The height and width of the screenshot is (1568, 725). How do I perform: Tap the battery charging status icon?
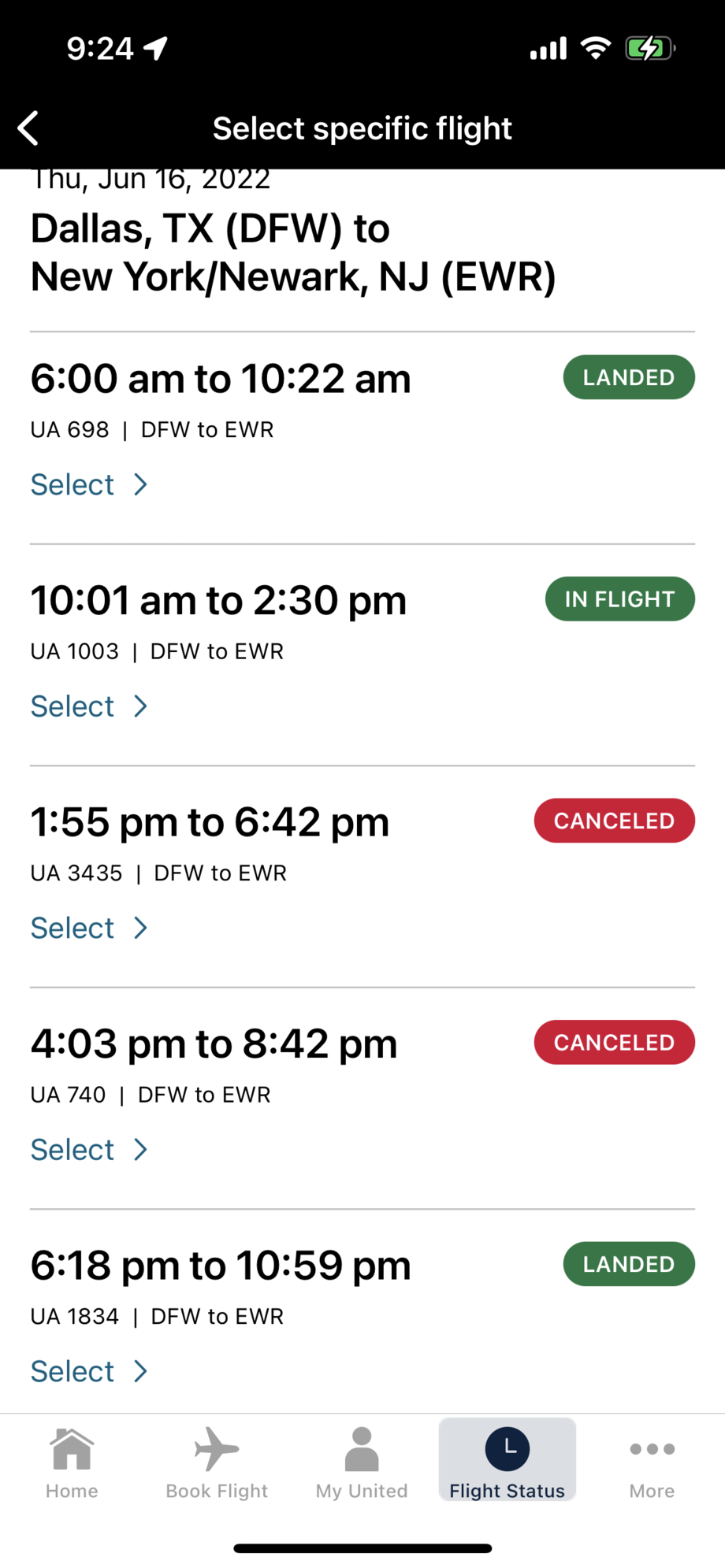pos(649,49)
